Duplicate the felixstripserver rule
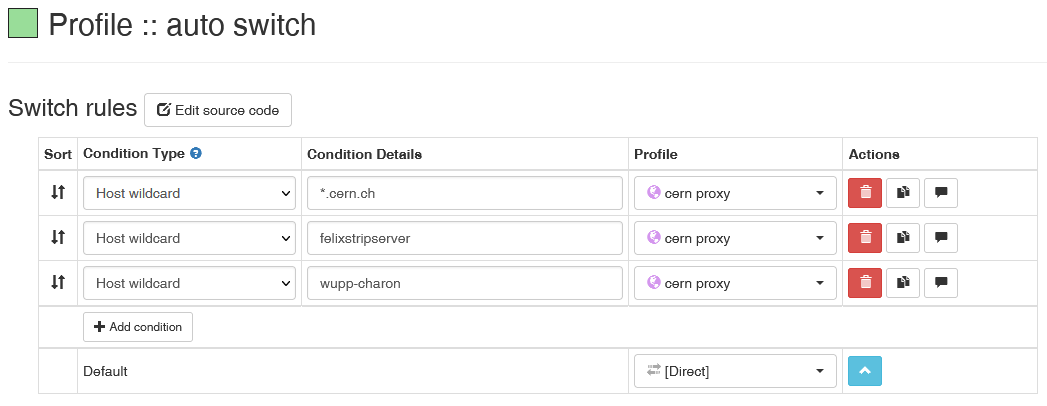The width and height of the screenshot is (1047, 406). coord(903,238)
